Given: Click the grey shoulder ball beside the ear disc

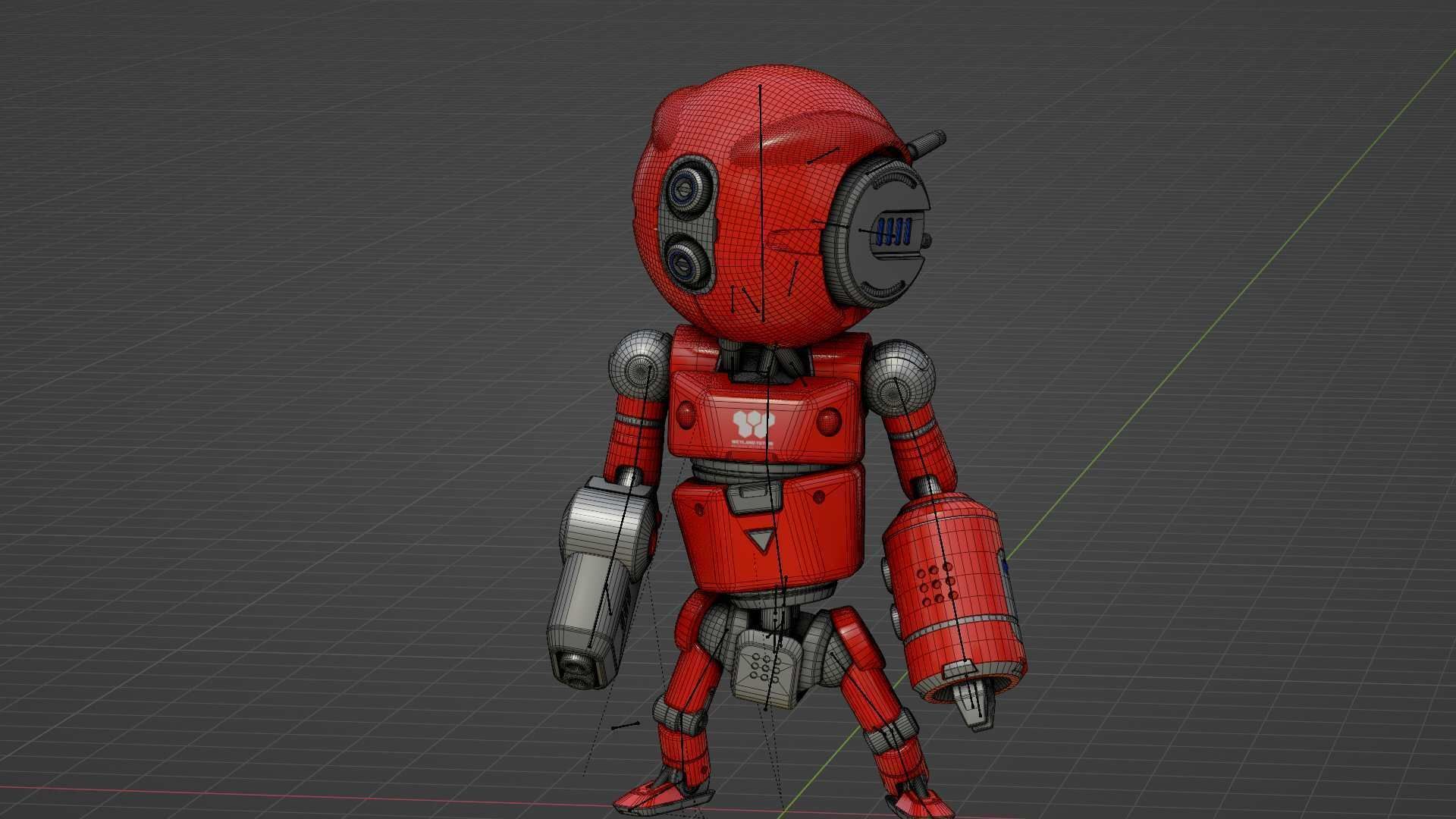Looking at the screenshot, I should (900, 378).
